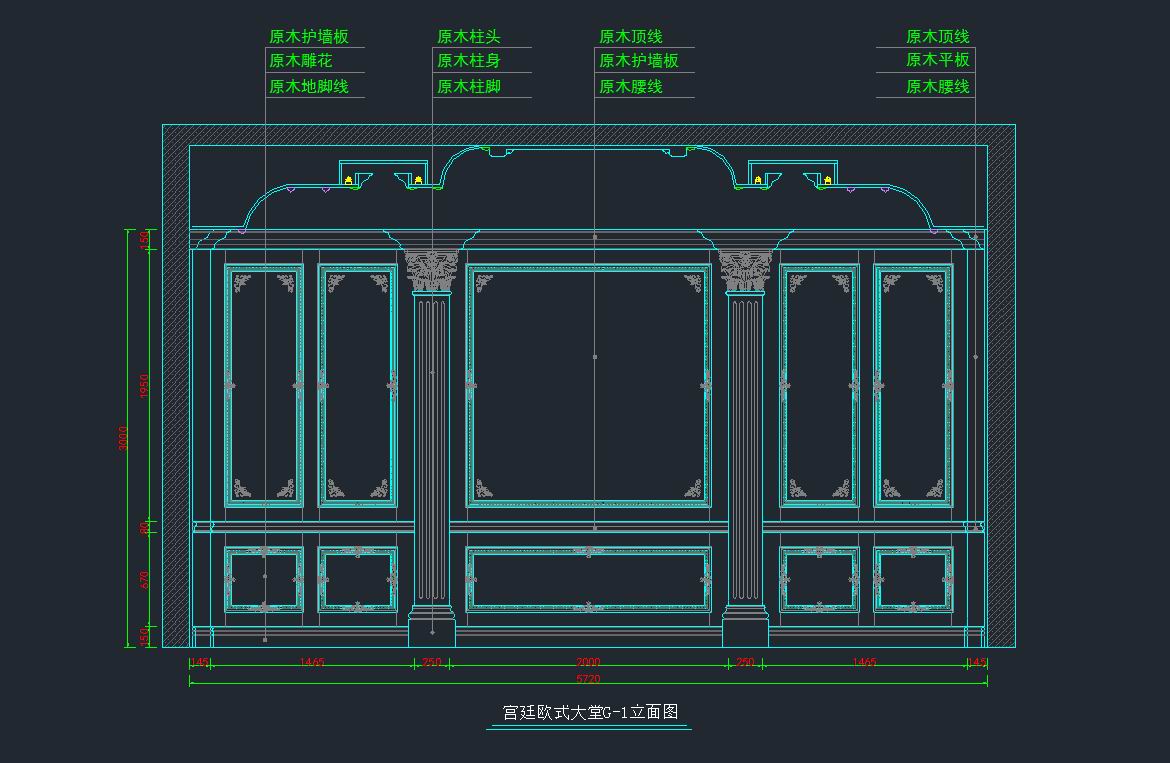Select the 670 vertical dimension text

pyautogui.click(x=145, y=580)
